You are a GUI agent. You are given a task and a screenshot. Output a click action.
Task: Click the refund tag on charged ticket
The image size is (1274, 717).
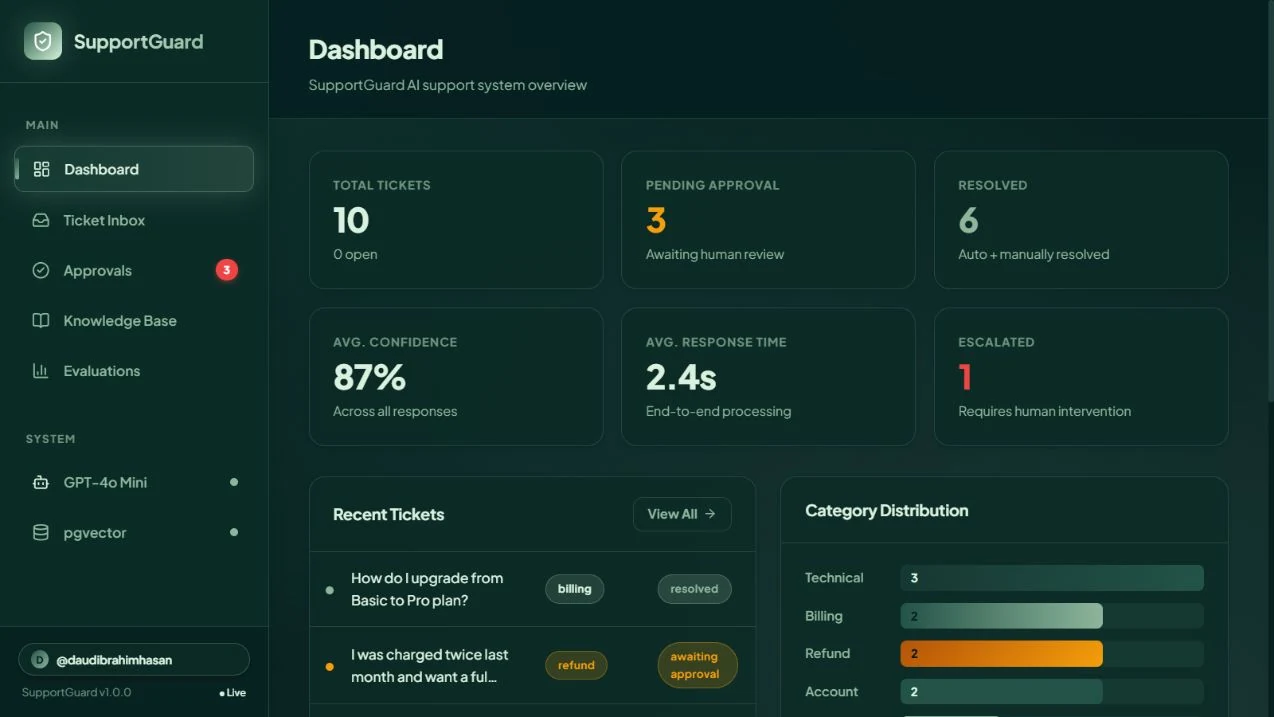point(576,665)
